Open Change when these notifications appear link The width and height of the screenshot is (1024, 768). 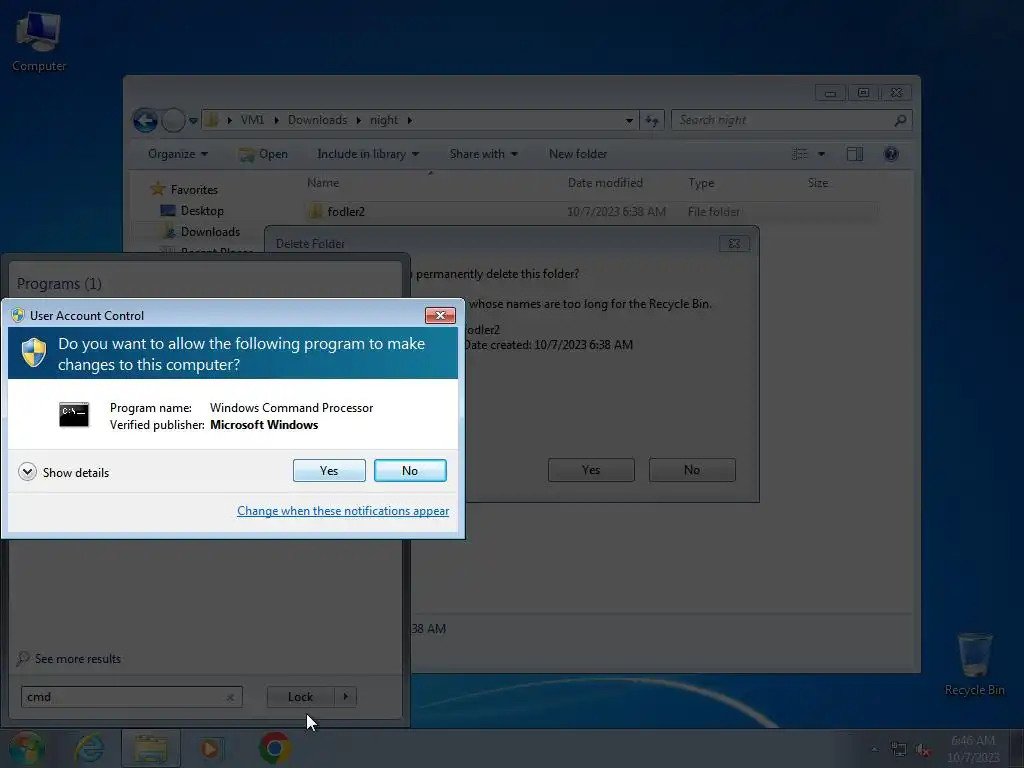coord(343,511)
